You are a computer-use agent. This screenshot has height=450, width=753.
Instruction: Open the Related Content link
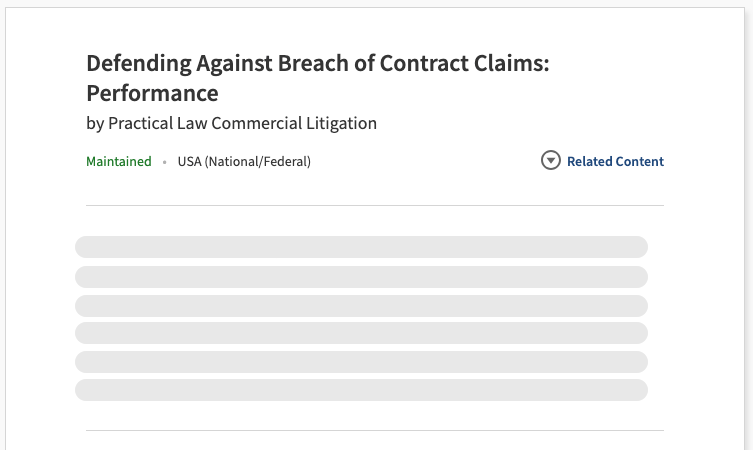point(615,161)
